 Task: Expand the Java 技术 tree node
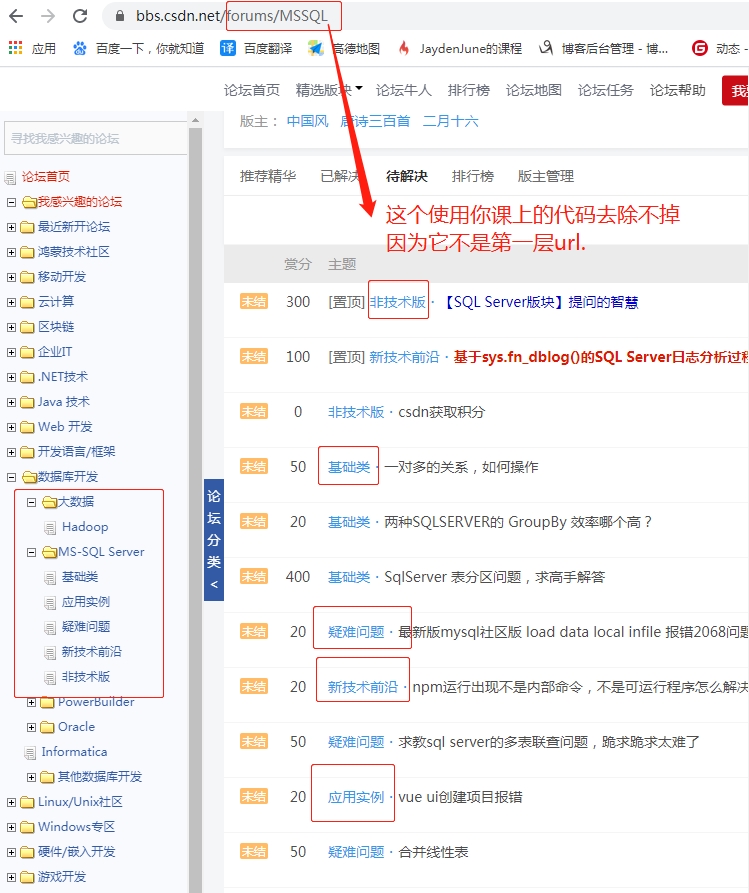click(11, 402)
